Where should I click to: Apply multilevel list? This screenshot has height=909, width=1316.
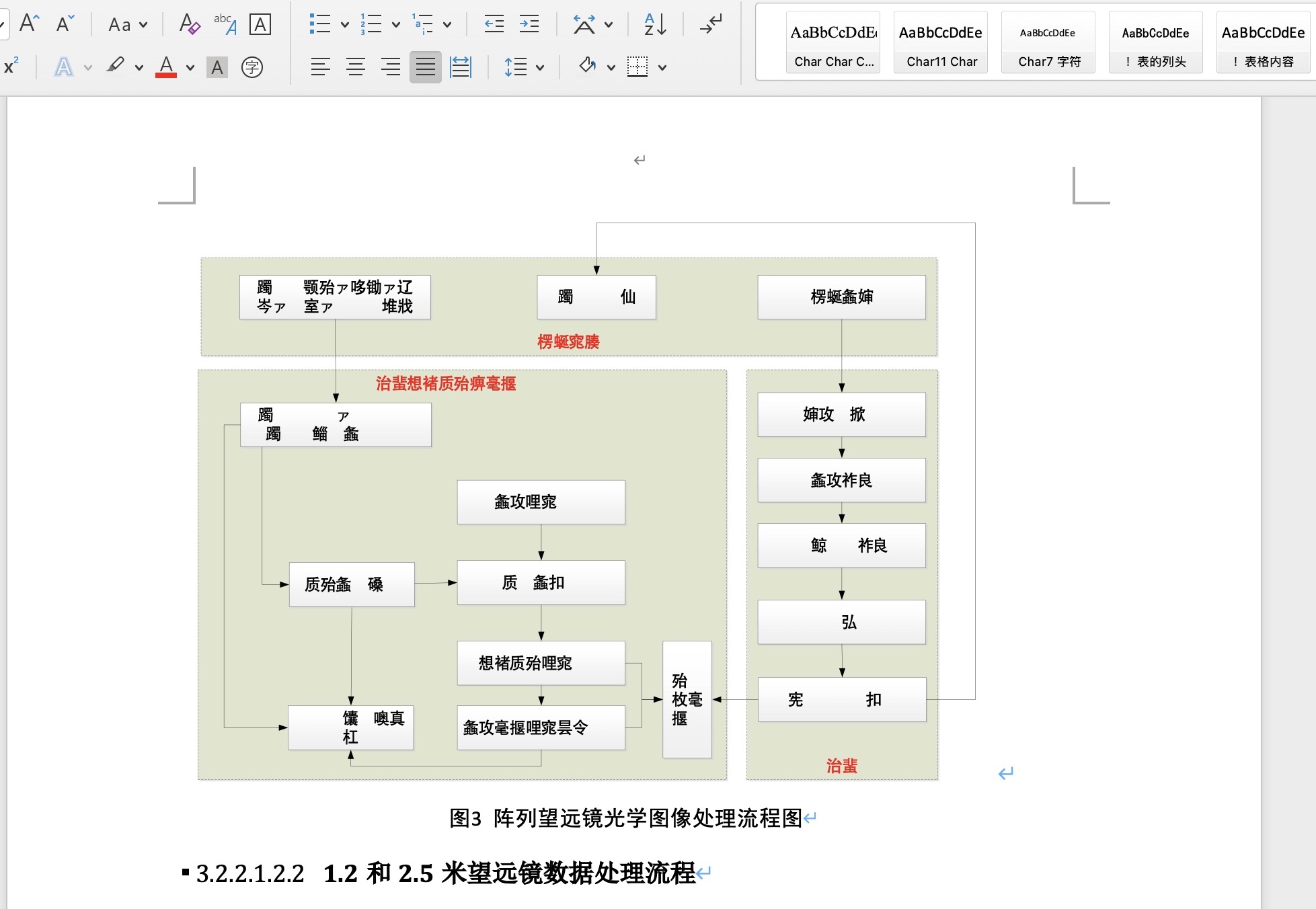point(422,24)
